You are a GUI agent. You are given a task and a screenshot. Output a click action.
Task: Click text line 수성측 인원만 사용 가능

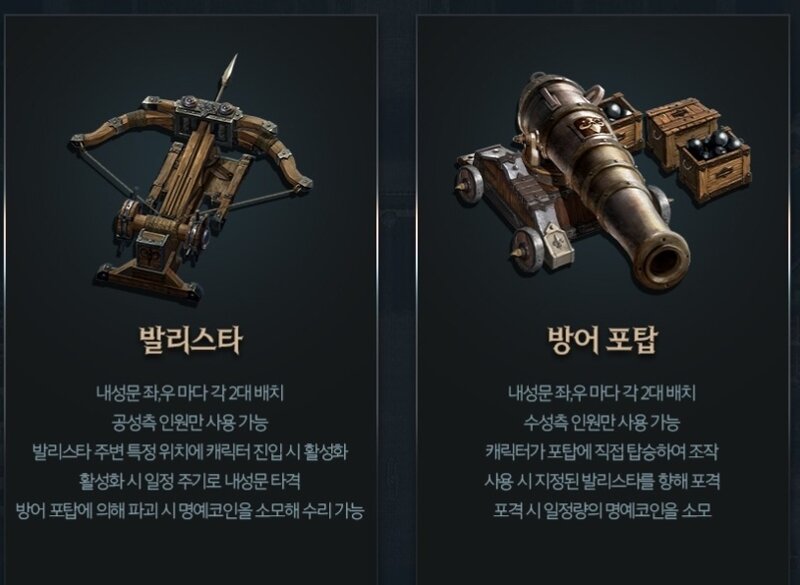point(602,422)
